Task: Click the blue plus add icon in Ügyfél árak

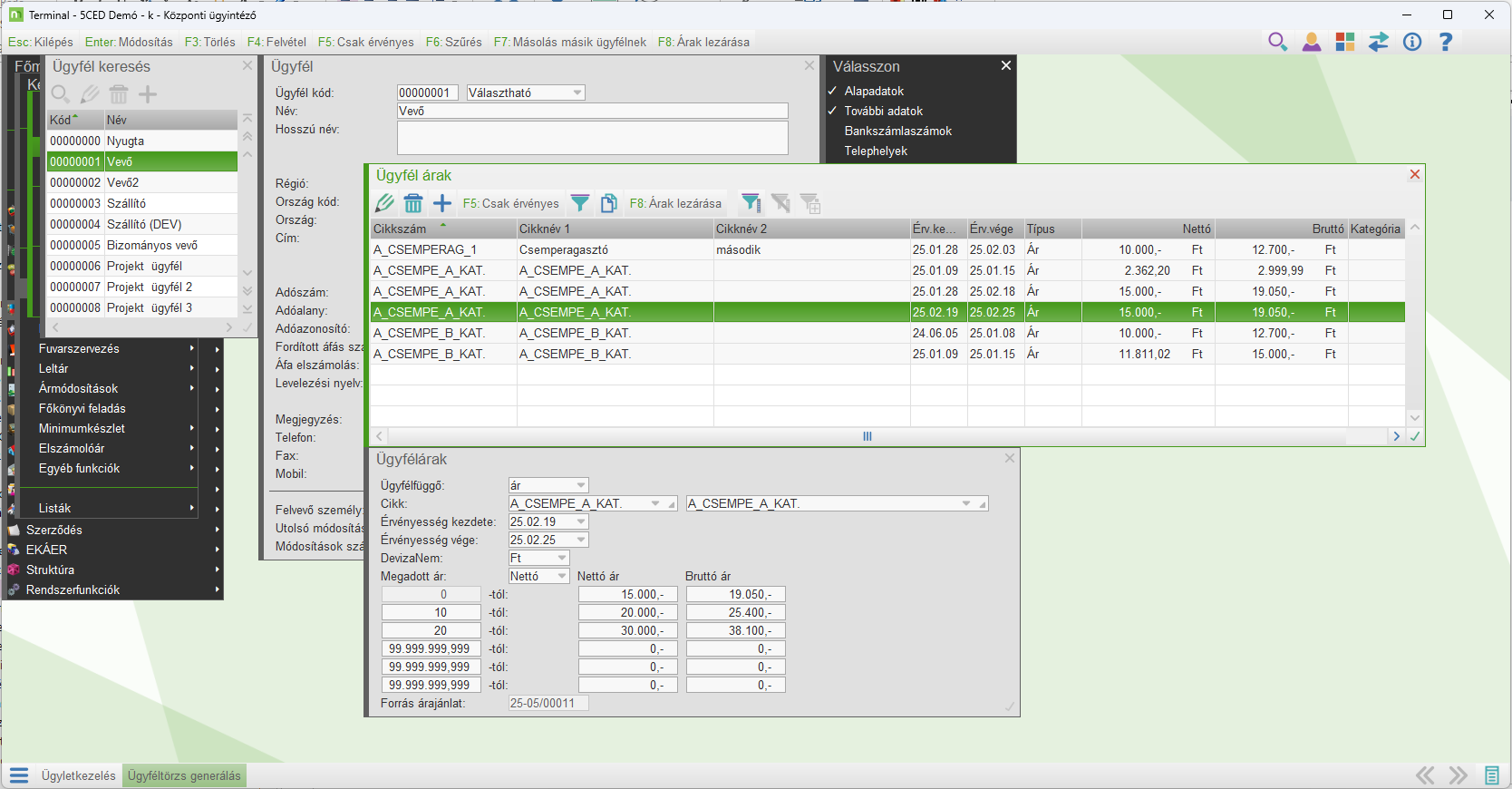Action: coord(442,203)
